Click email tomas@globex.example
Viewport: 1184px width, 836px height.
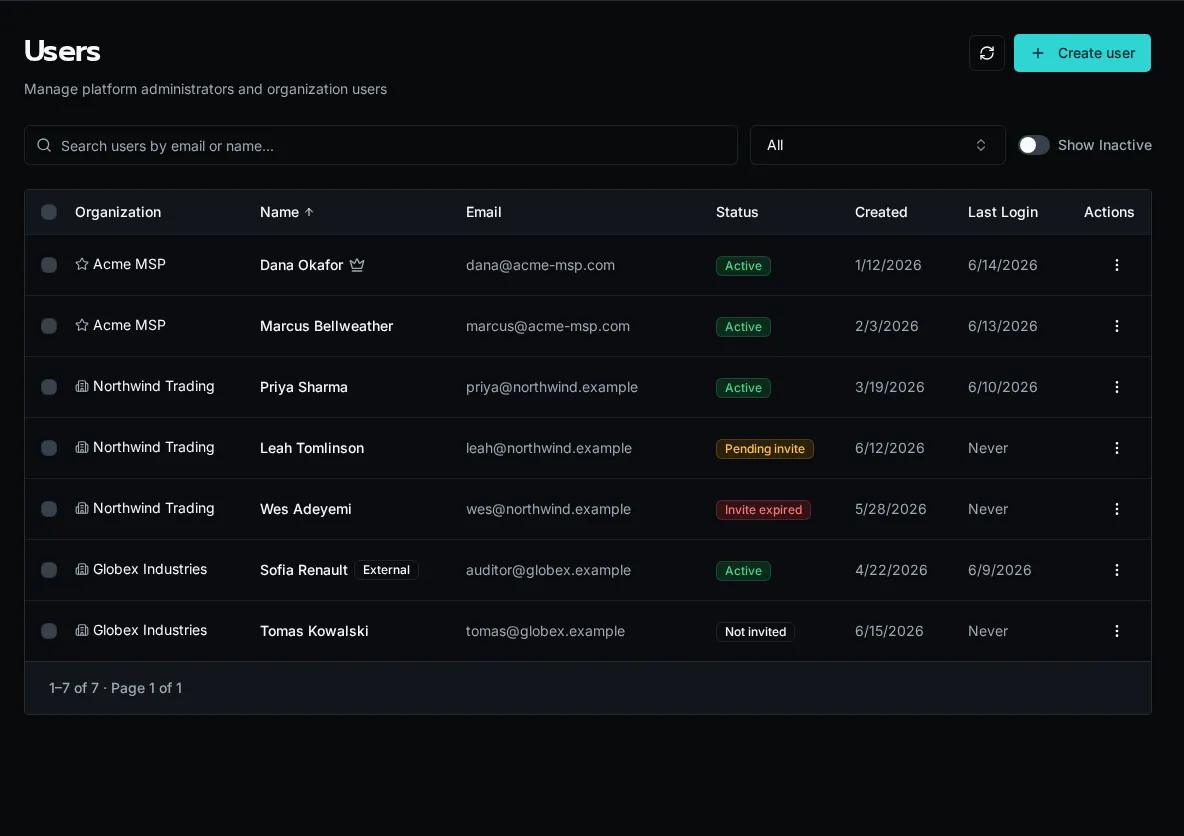tap(545, 631)
